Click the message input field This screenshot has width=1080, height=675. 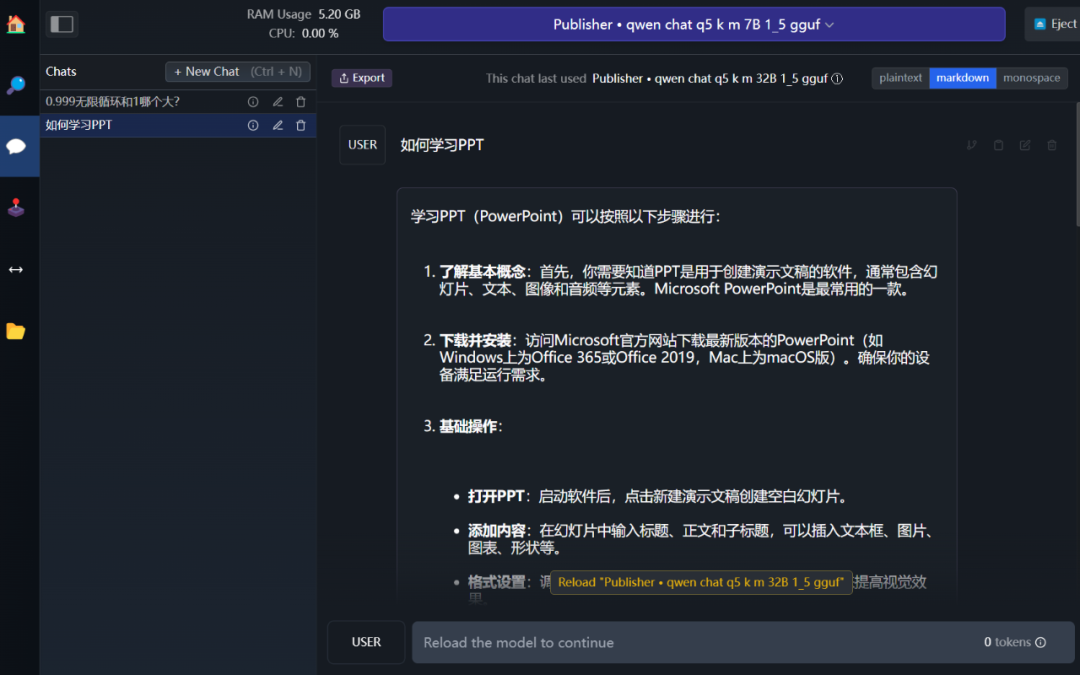coord(742,643)
